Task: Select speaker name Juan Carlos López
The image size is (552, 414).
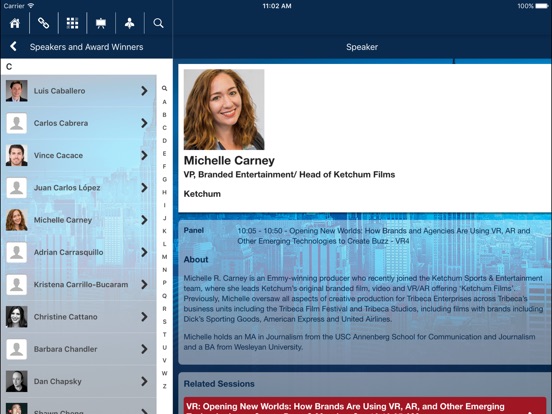Action: (67, 188)
